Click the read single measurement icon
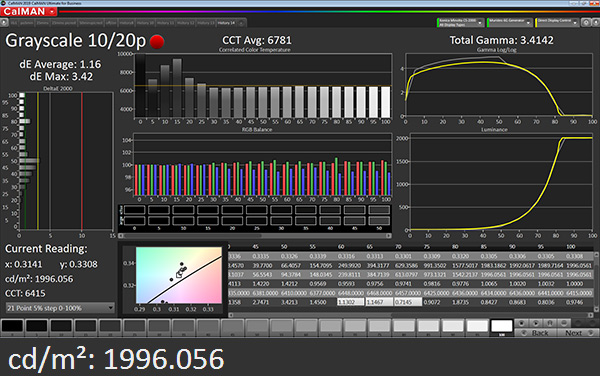The height and width of the screenshot is (376, 600). [x=522, y=323]
